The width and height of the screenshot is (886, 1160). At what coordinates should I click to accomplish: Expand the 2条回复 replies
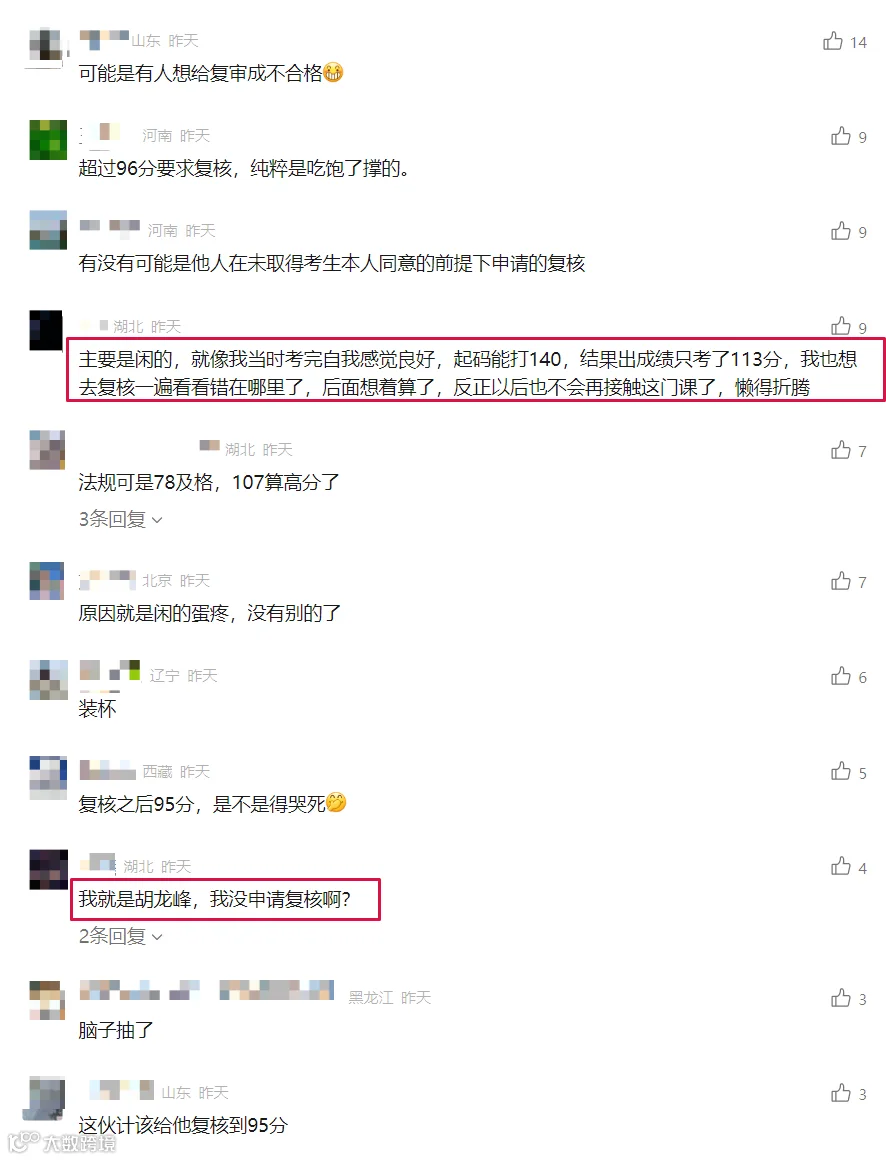coord(121,936)
